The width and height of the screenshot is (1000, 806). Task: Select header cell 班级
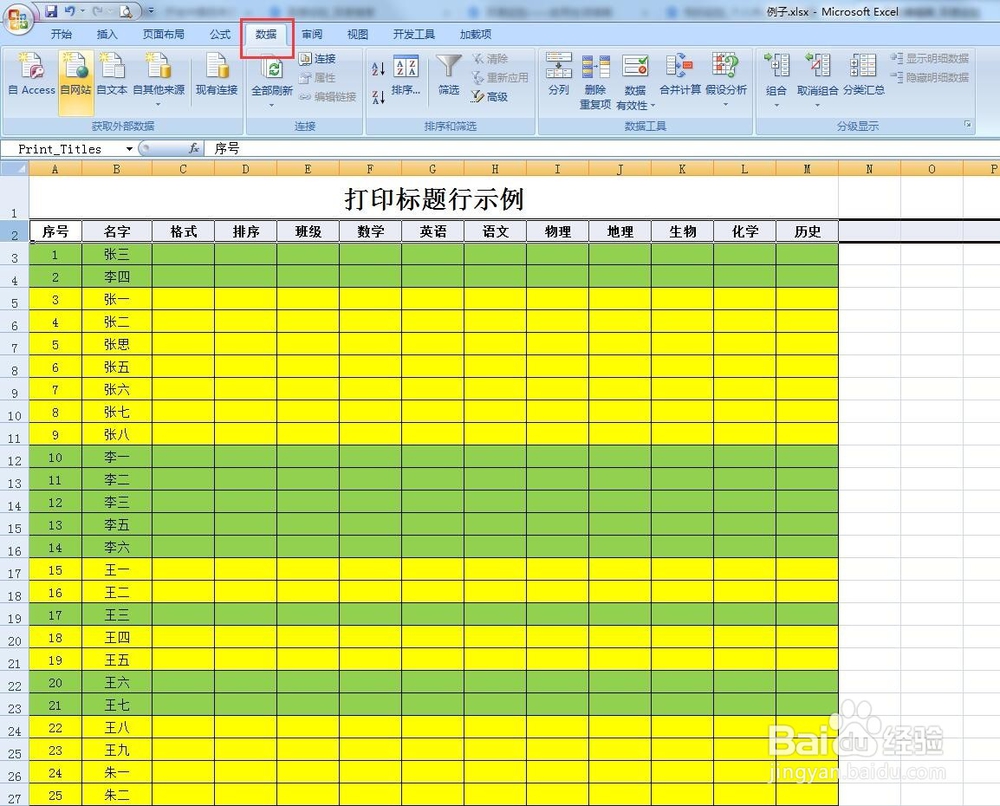[308, 231]
